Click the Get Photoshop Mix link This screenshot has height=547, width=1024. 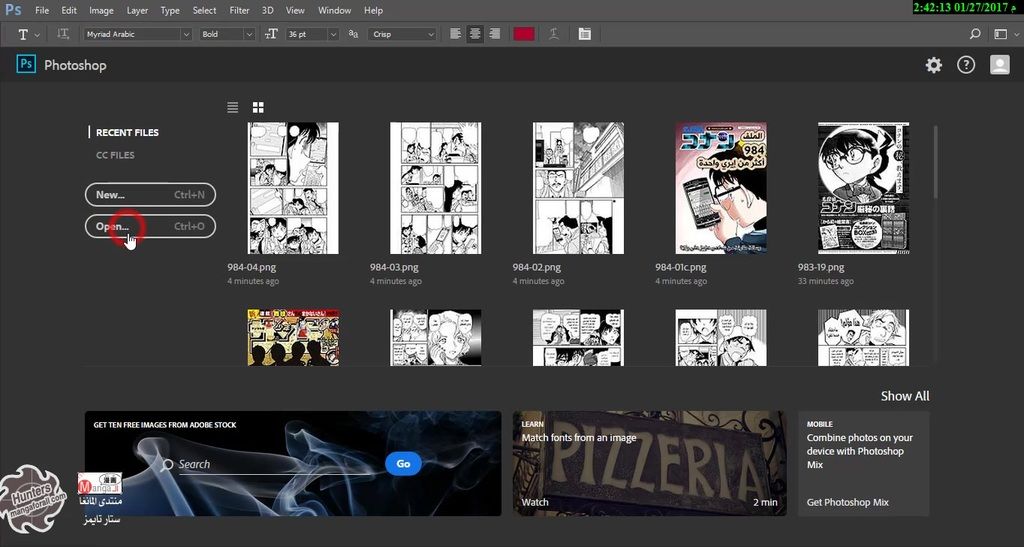tap(848, 503)
